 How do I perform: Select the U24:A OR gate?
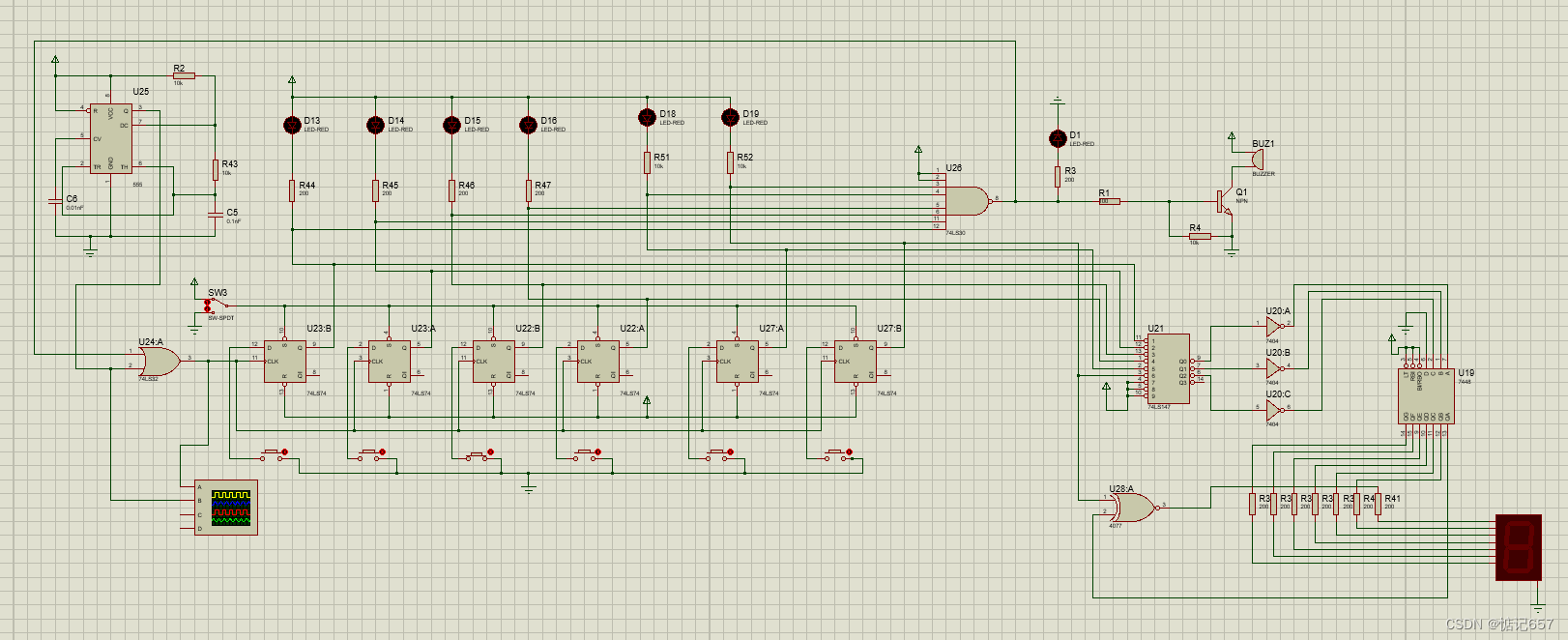point(160,362)
